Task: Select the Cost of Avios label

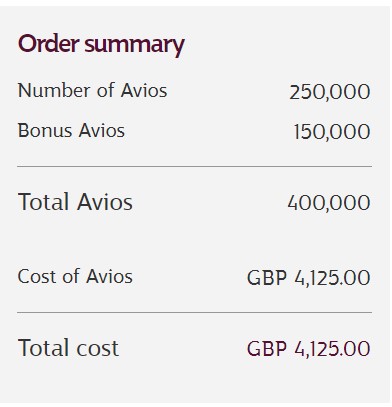Action: tap(75, 276)
